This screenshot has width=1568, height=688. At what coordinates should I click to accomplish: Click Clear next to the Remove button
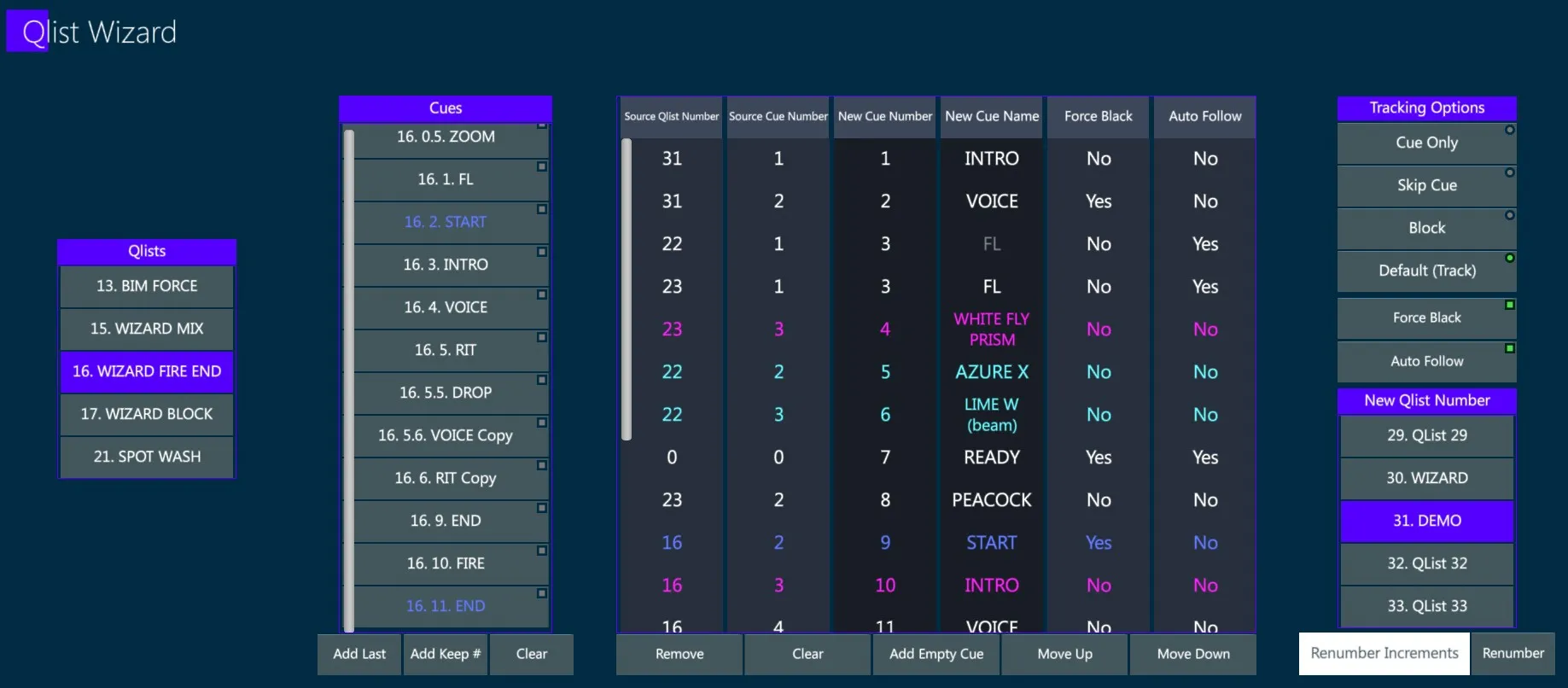pyautogui.click(x=807, y=655)
